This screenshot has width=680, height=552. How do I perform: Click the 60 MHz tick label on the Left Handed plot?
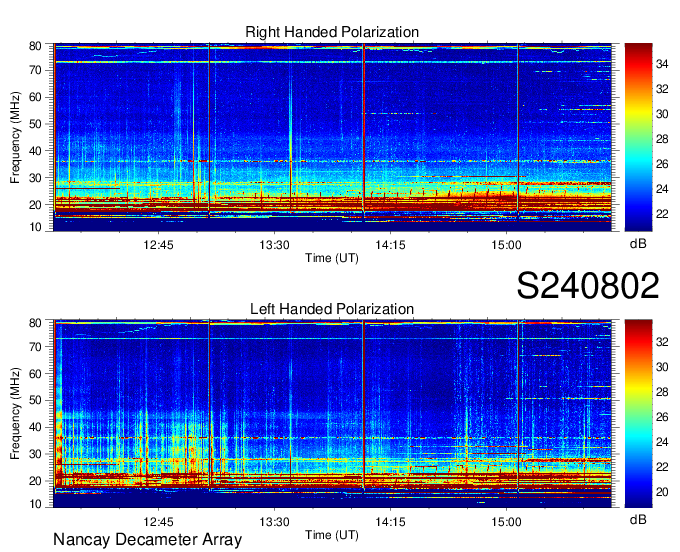point(35,374)
